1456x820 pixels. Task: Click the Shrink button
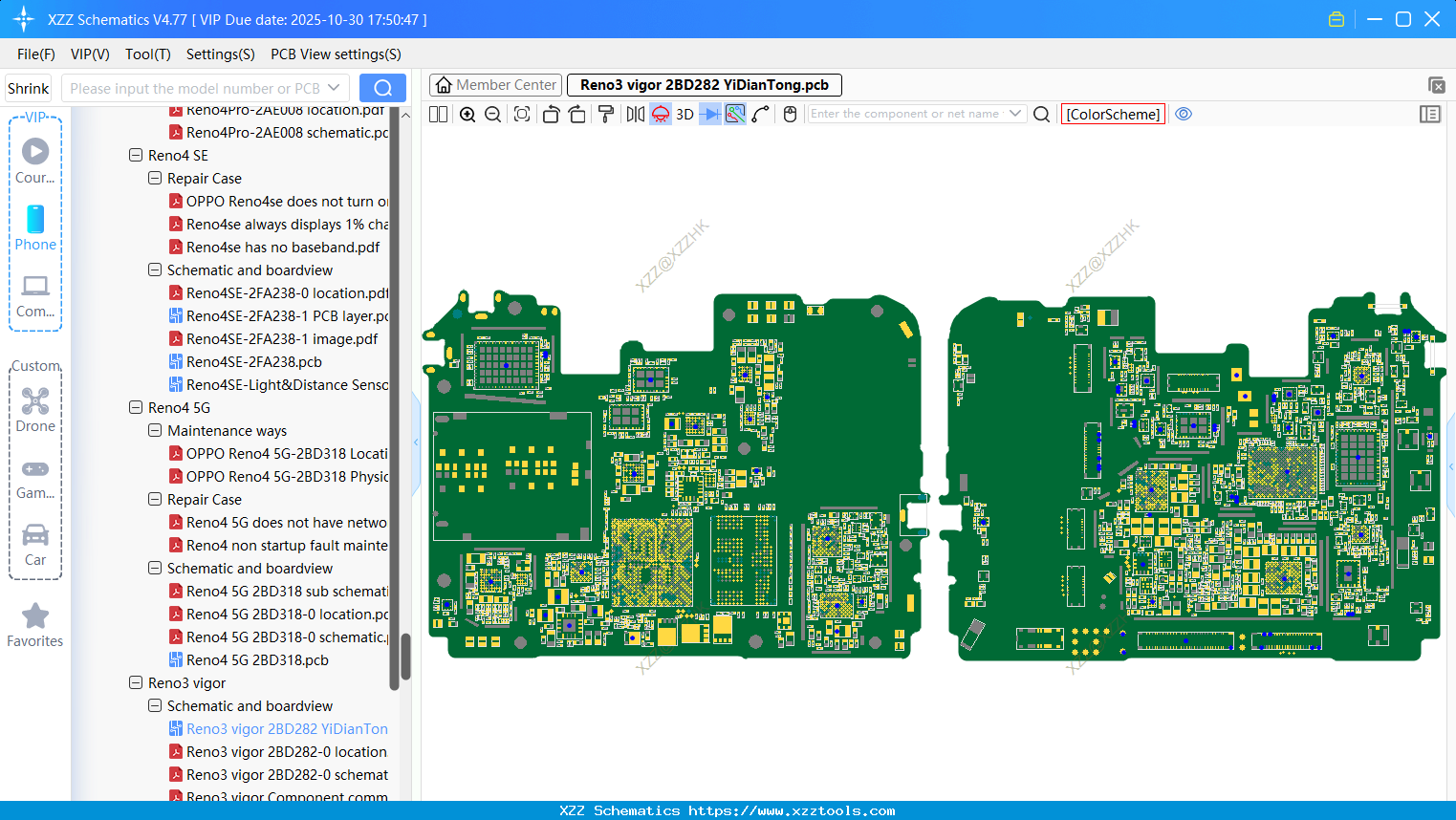(28, 88)
